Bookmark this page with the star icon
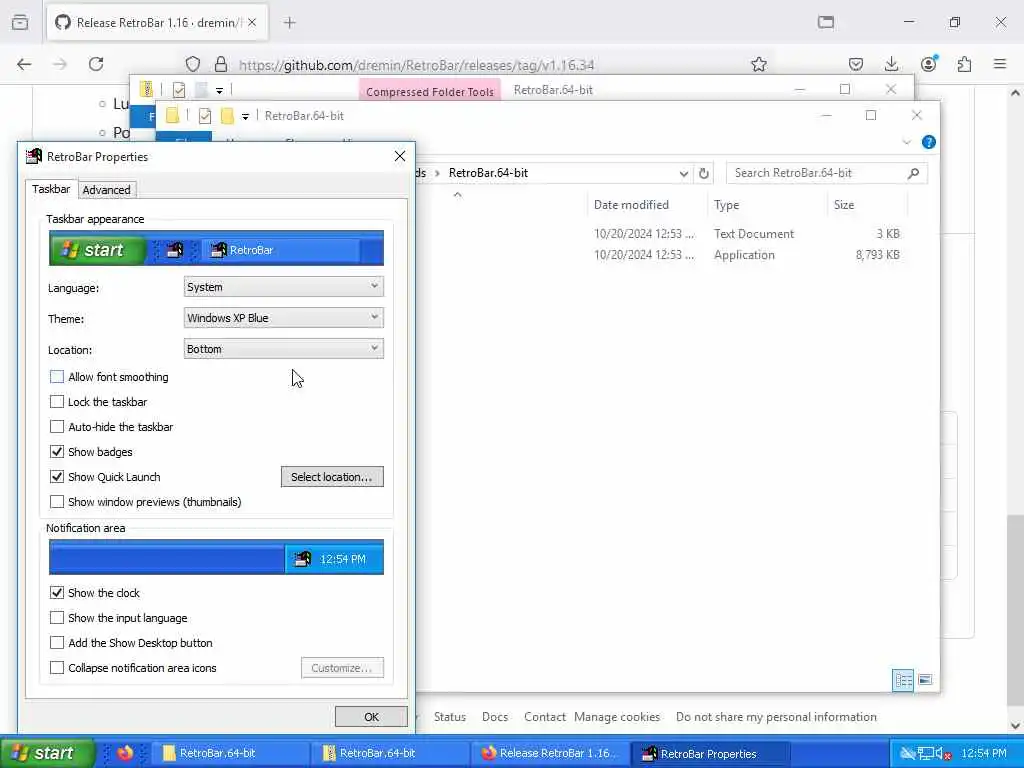1024x768 pixels. (x=758, y=64)
